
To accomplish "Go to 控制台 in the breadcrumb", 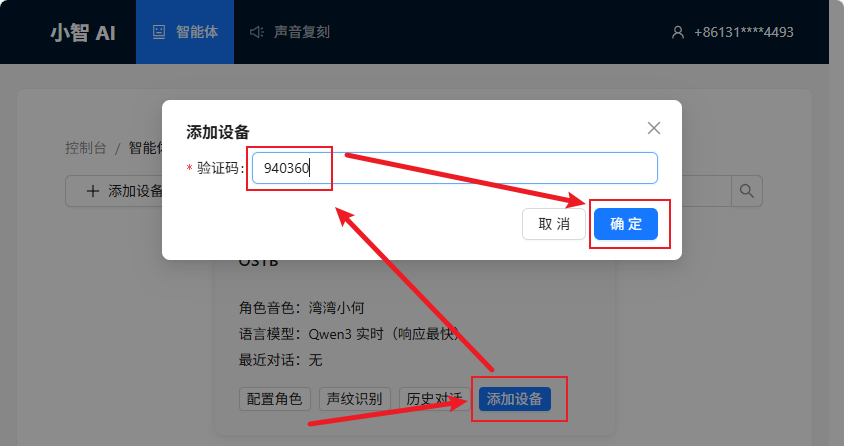I will [85, 148].
